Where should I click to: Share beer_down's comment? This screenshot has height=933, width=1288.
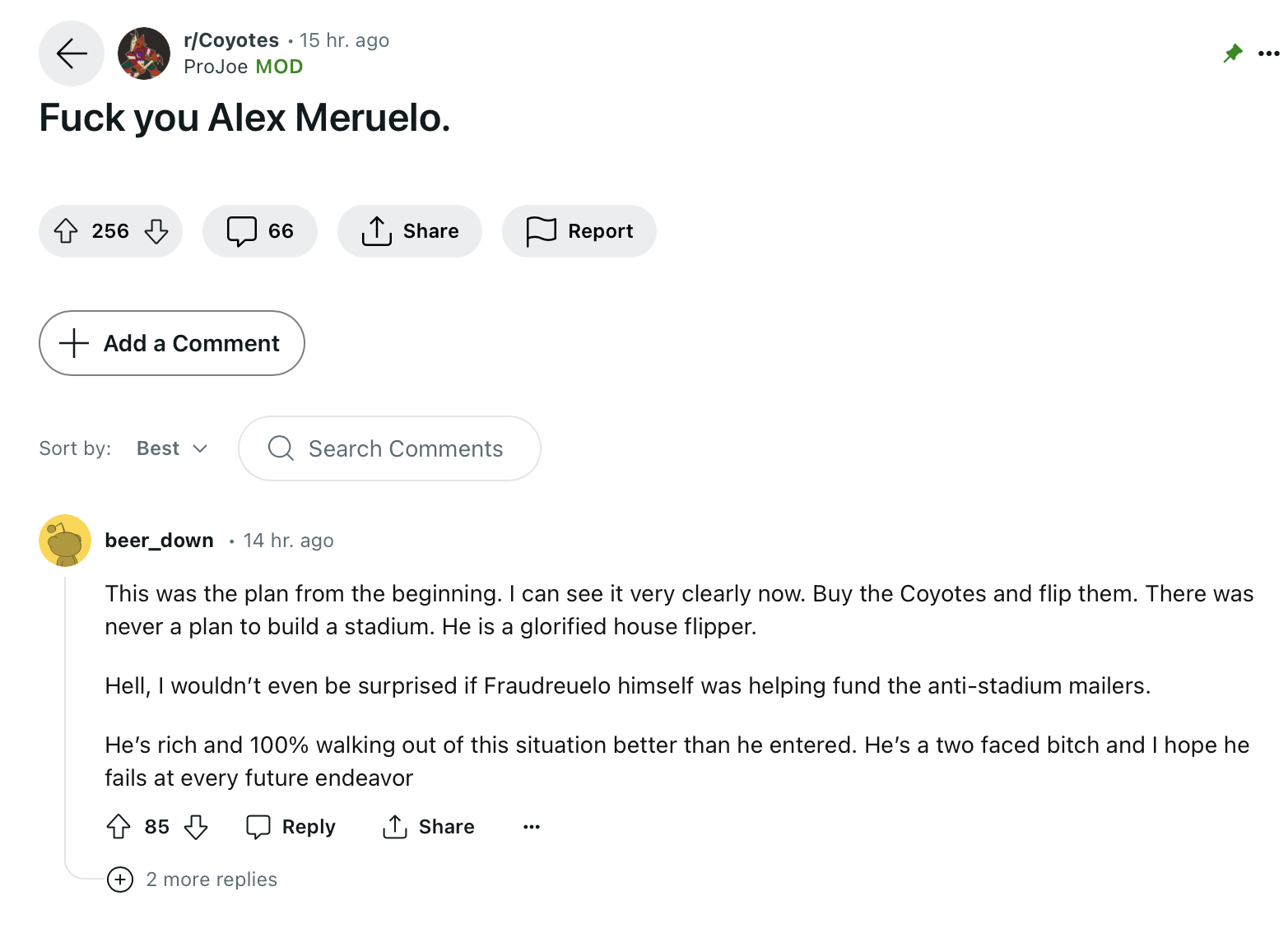click(429, 826)
